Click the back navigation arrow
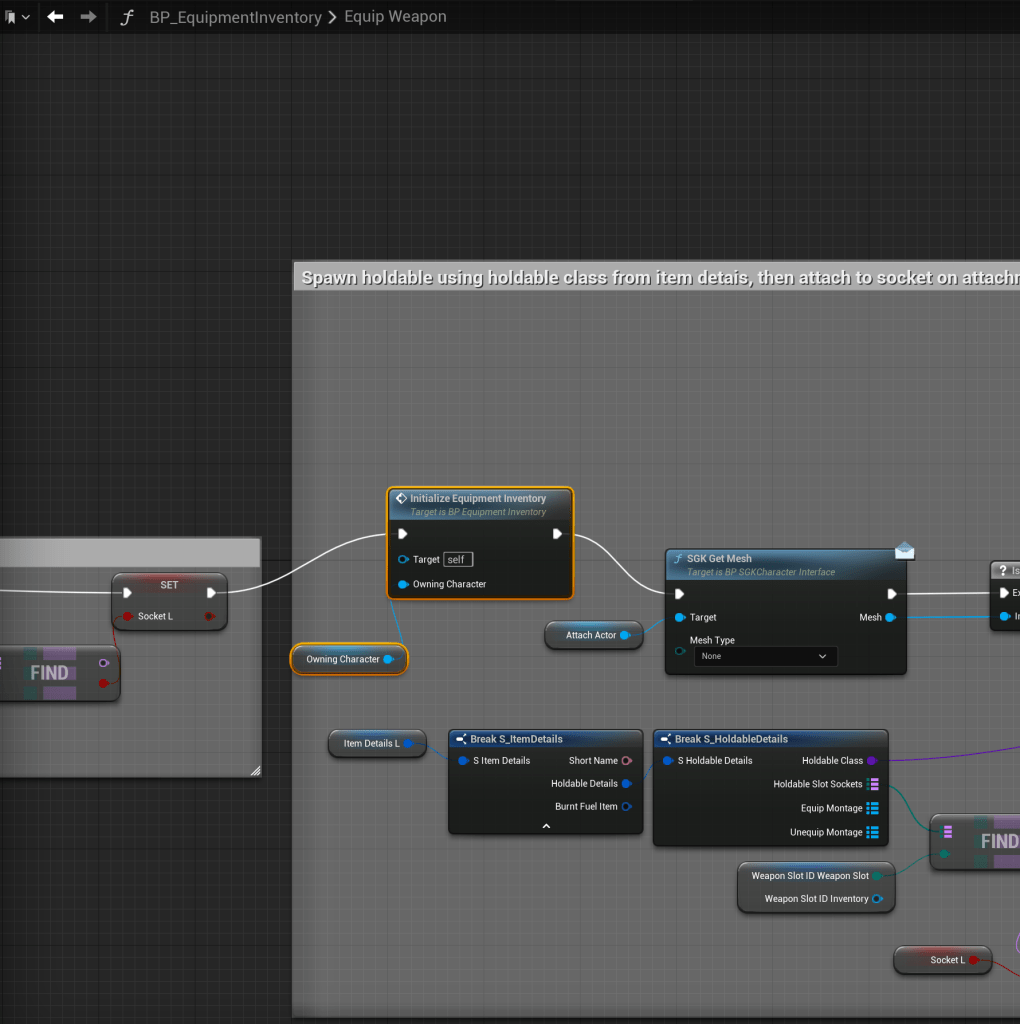 (x=55, y=17)
